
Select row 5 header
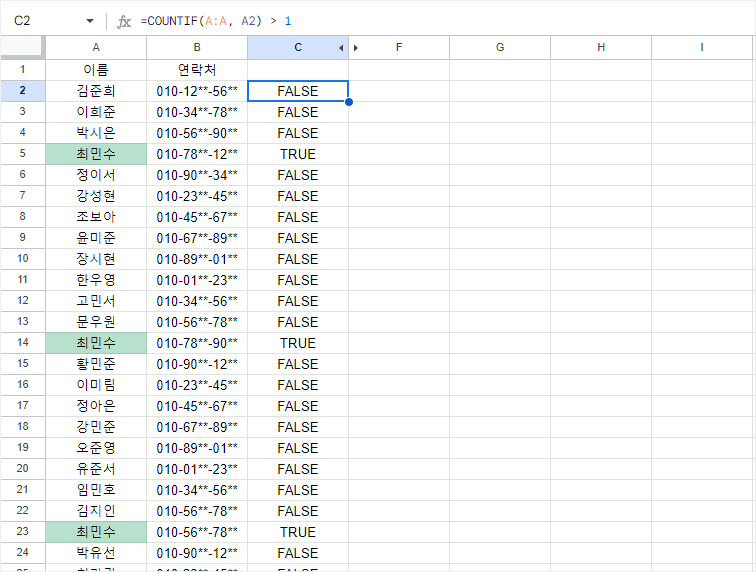[23, 153]
